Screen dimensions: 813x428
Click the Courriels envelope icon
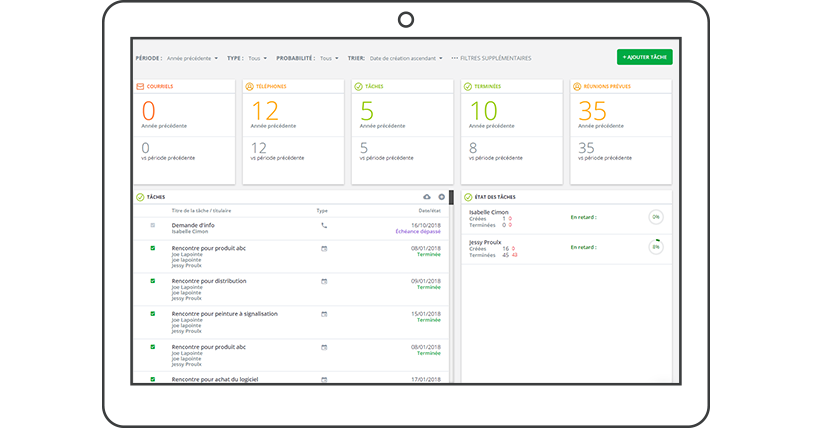click(140, 87)
